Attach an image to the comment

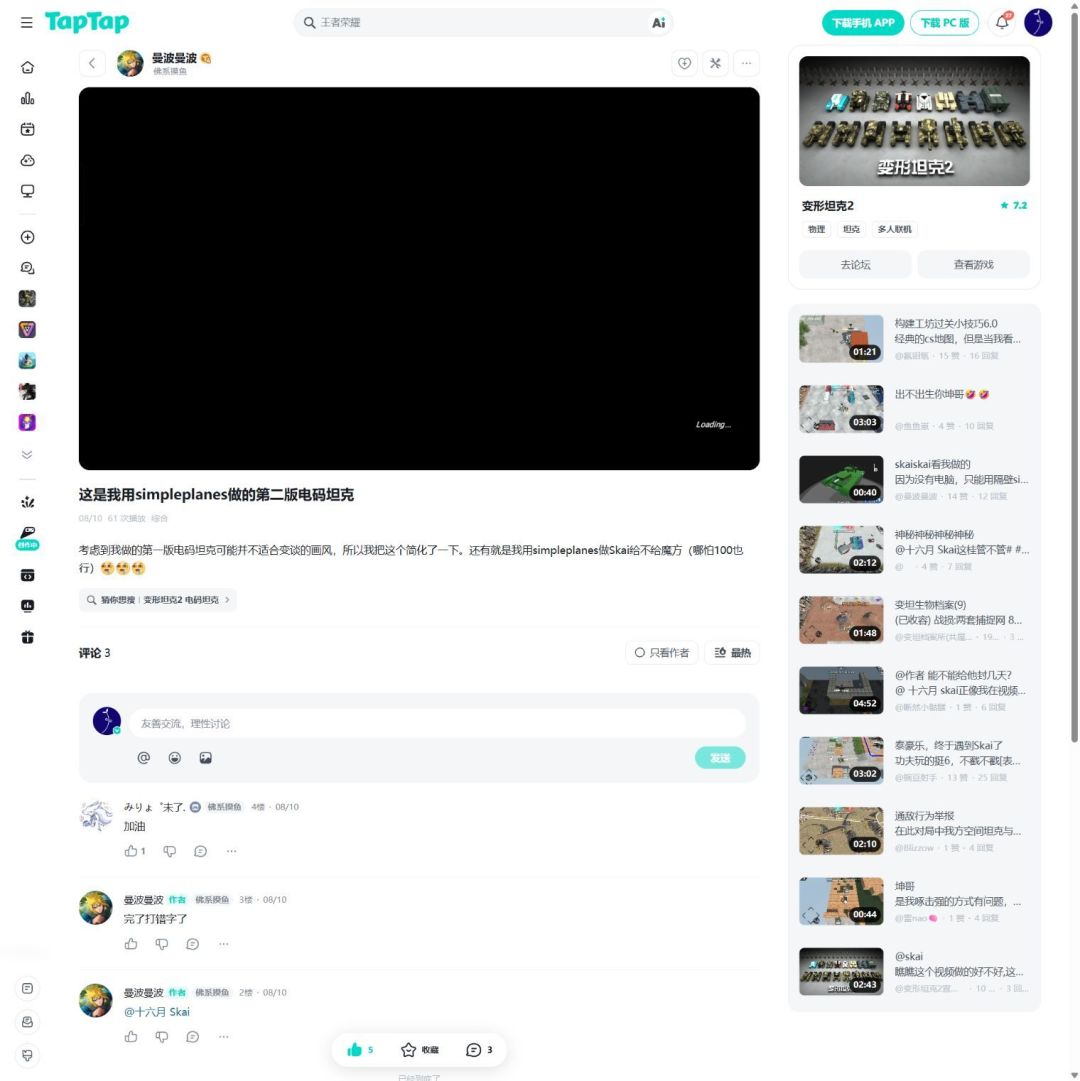click(x=205, y=758)
